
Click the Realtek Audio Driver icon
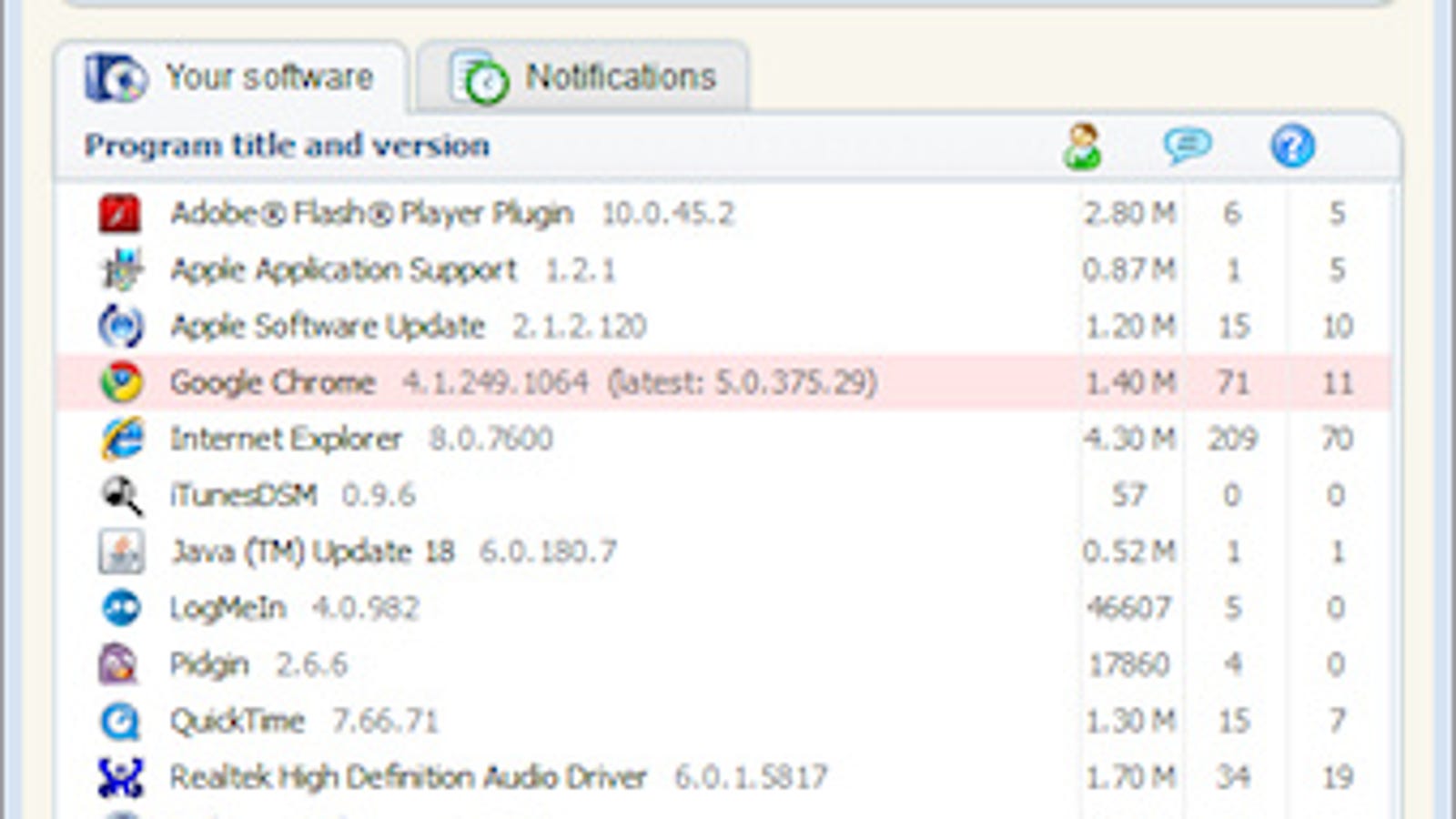(x=120, y=777)
